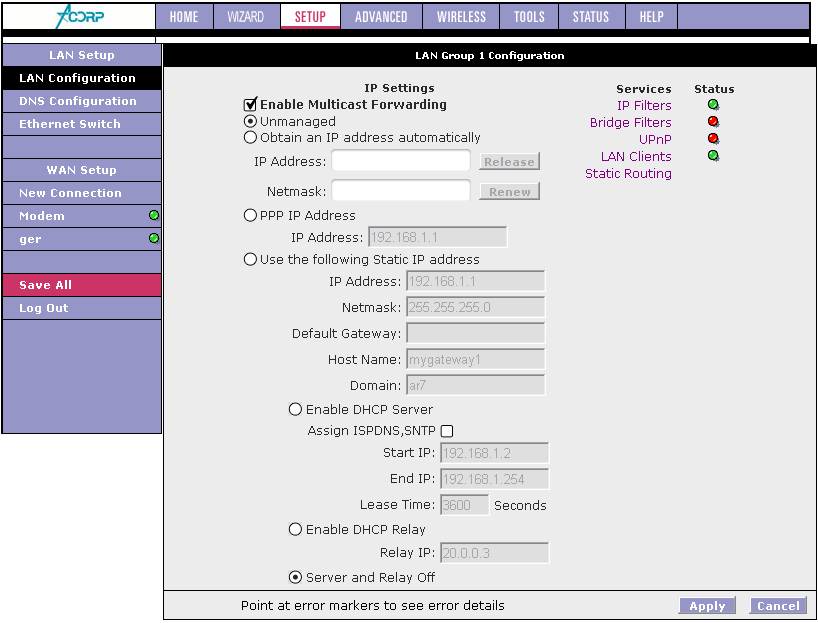Click the red Bridge Filters status indicator

(713, 122)
